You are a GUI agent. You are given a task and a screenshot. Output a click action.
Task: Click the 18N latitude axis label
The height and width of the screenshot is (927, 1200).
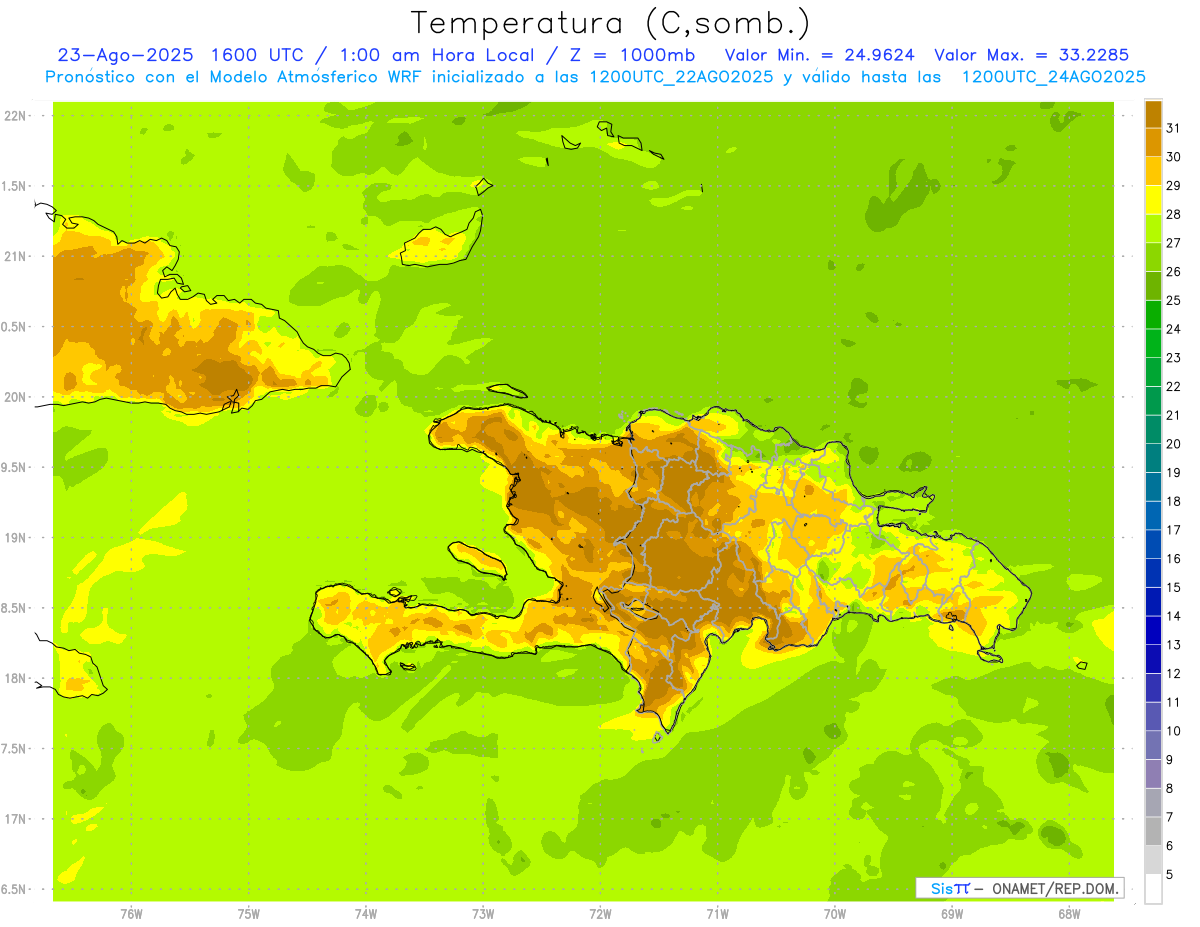[17, 679]
